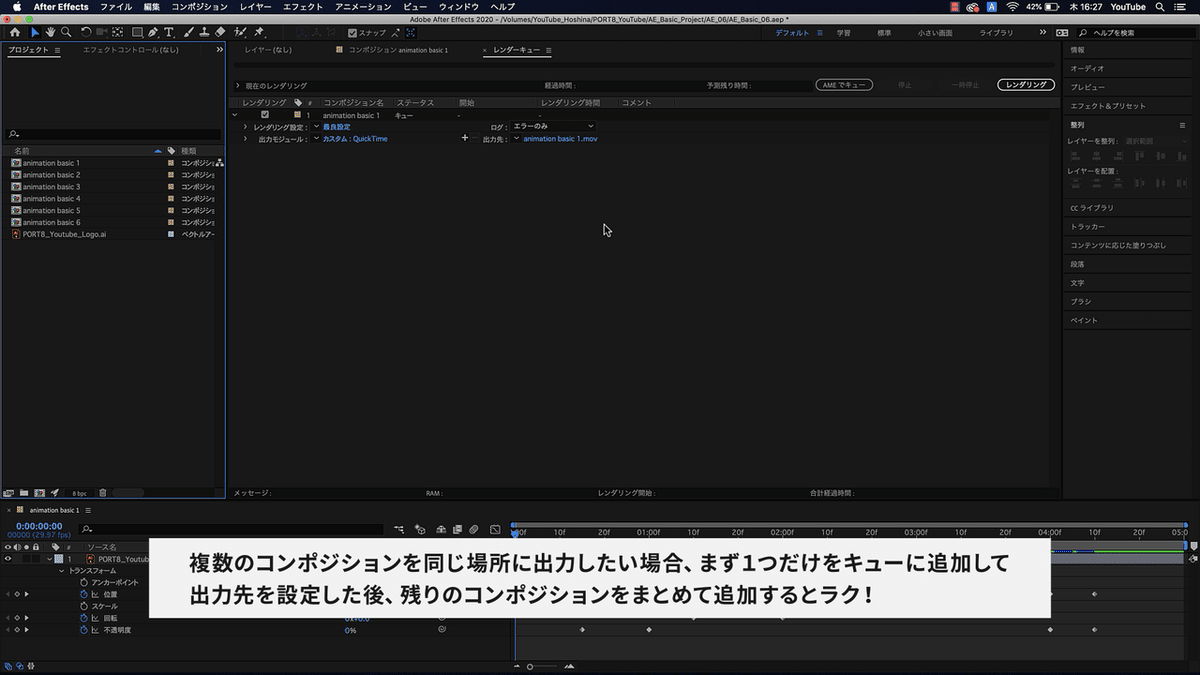
Task: Select the Clone Stamp tool
Action: [203, 33]
